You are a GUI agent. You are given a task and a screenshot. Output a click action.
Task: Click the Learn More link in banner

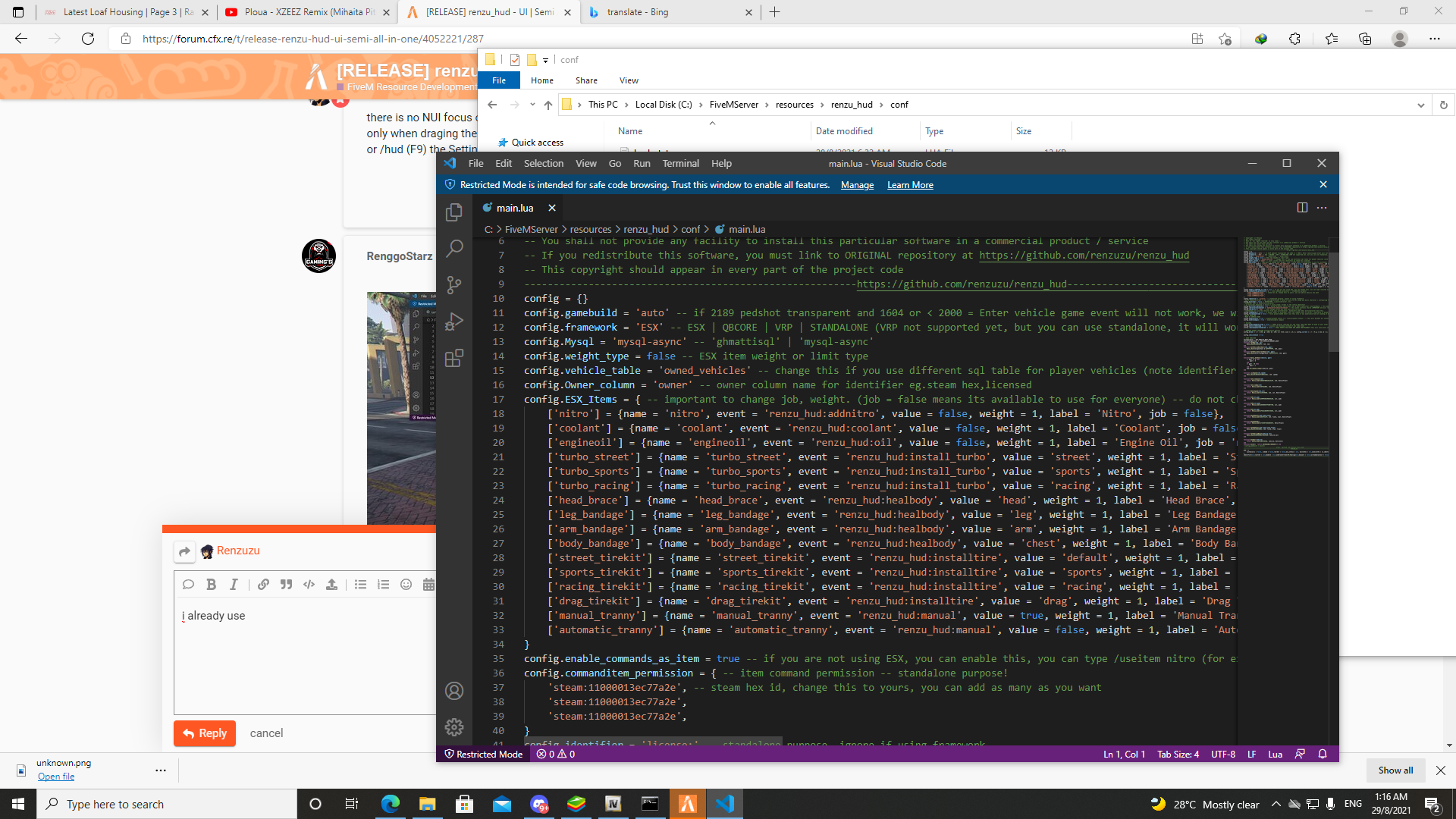pos(910,185)
